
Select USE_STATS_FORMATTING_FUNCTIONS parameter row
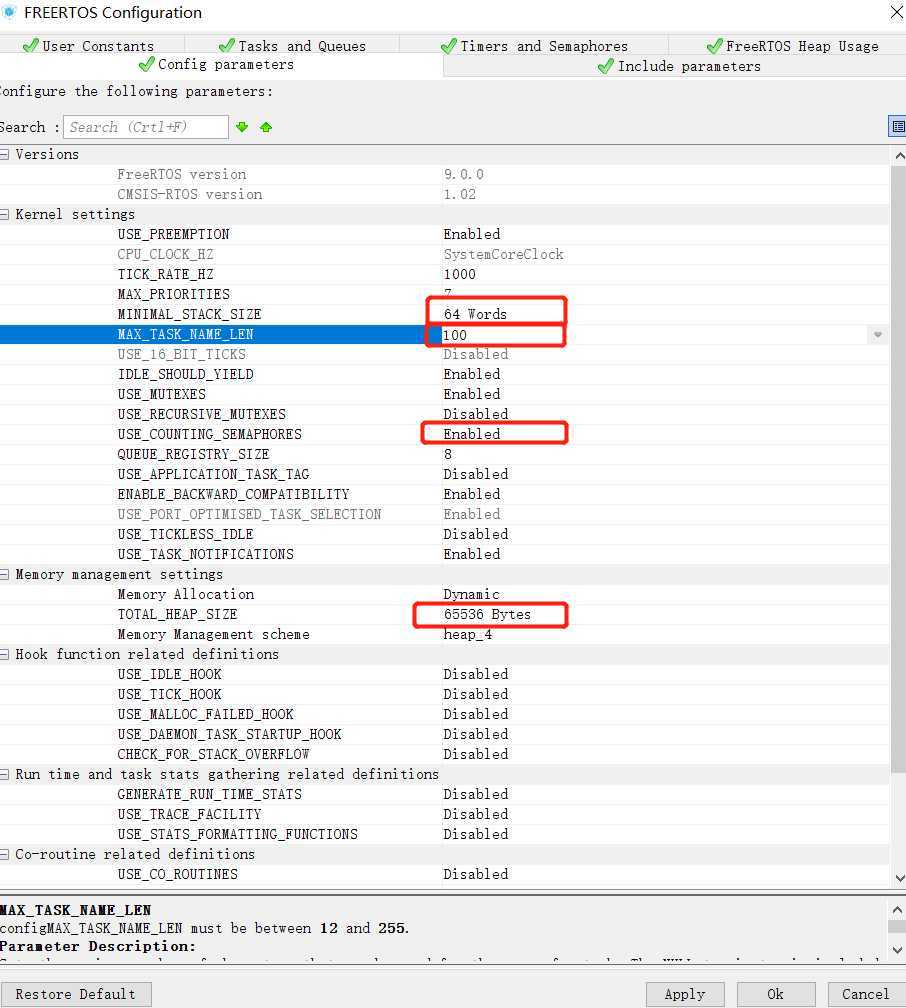click(445, 834)
